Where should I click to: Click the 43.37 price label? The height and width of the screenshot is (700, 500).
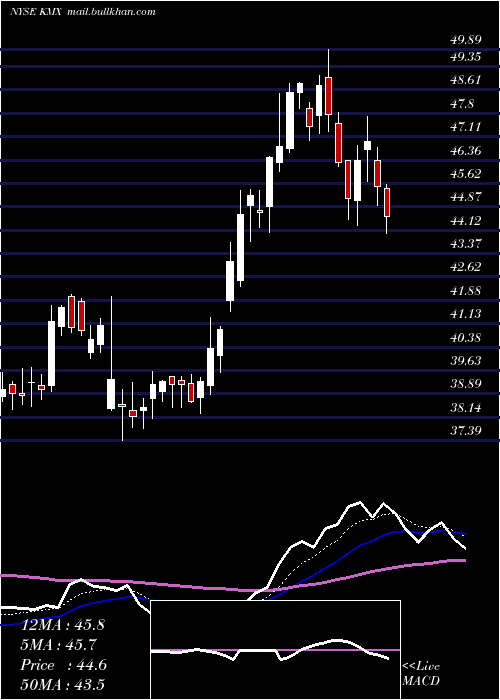tap(465, 244)
